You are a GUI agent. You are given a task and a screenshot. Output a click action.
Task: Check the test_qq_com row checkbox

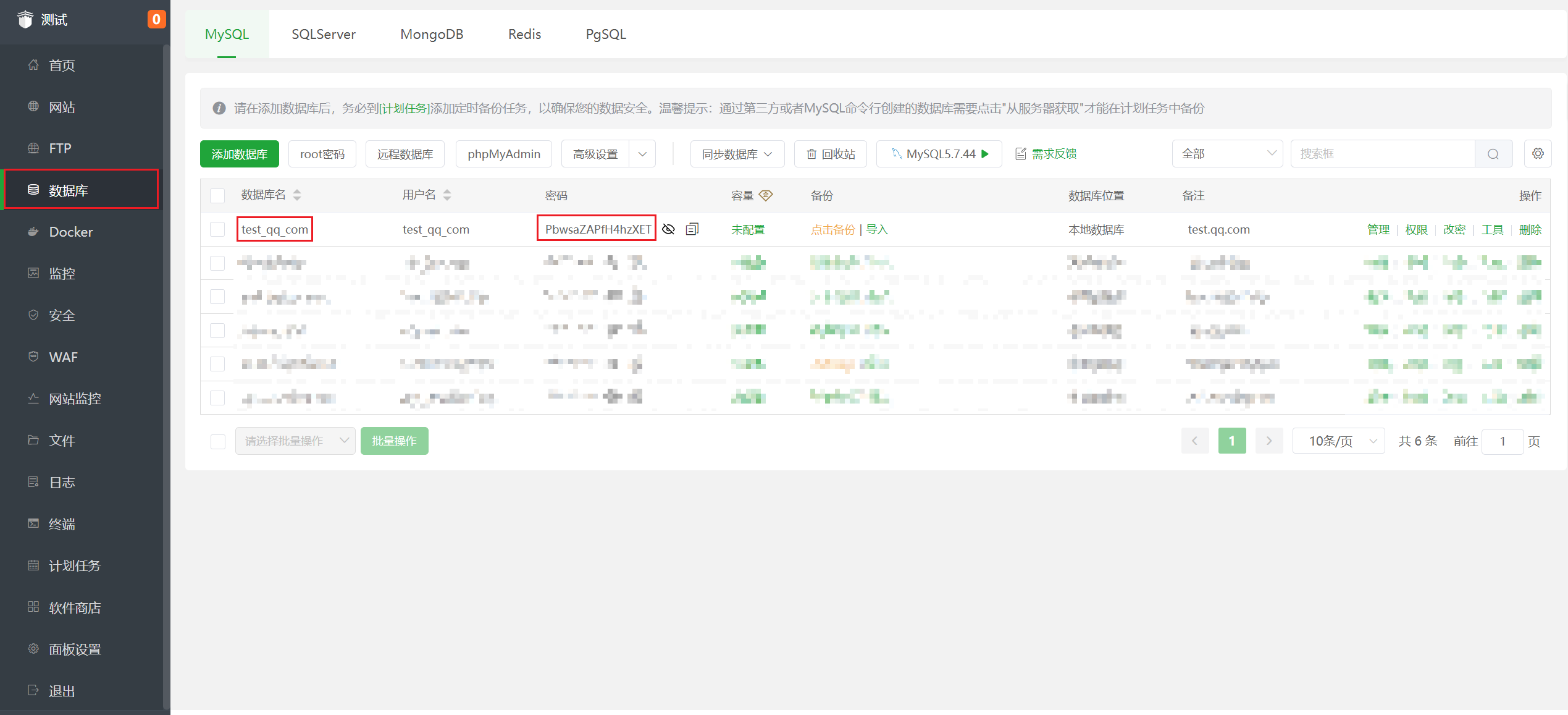click(x=217, y=229)
